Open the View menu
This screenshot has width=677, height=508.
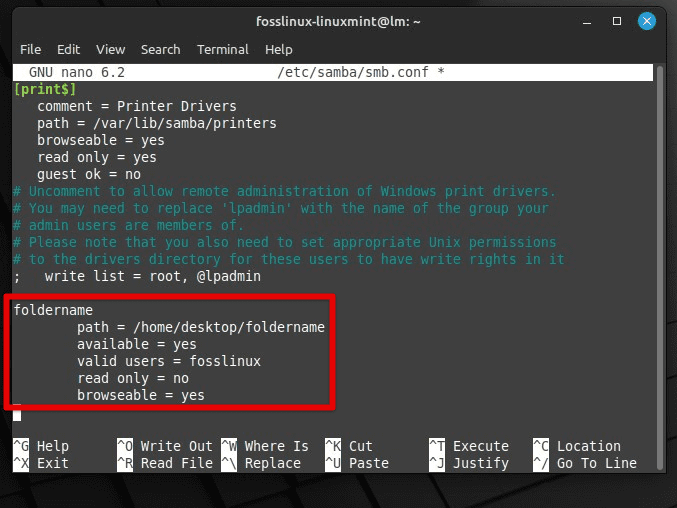[111, 50]
